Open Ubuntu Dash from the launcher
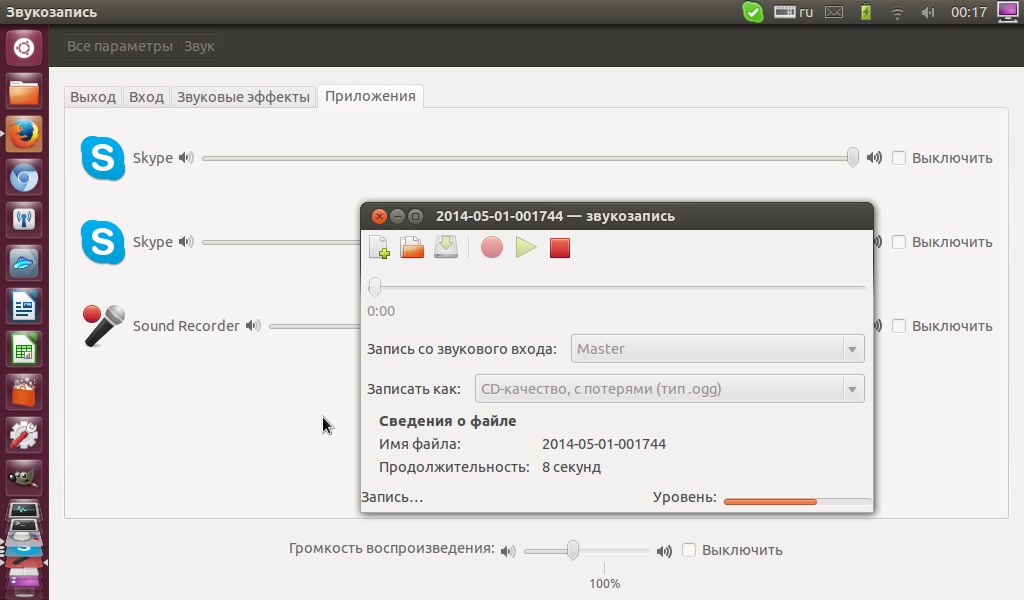This screenshot has height=600, width=1024. (24, 48)
